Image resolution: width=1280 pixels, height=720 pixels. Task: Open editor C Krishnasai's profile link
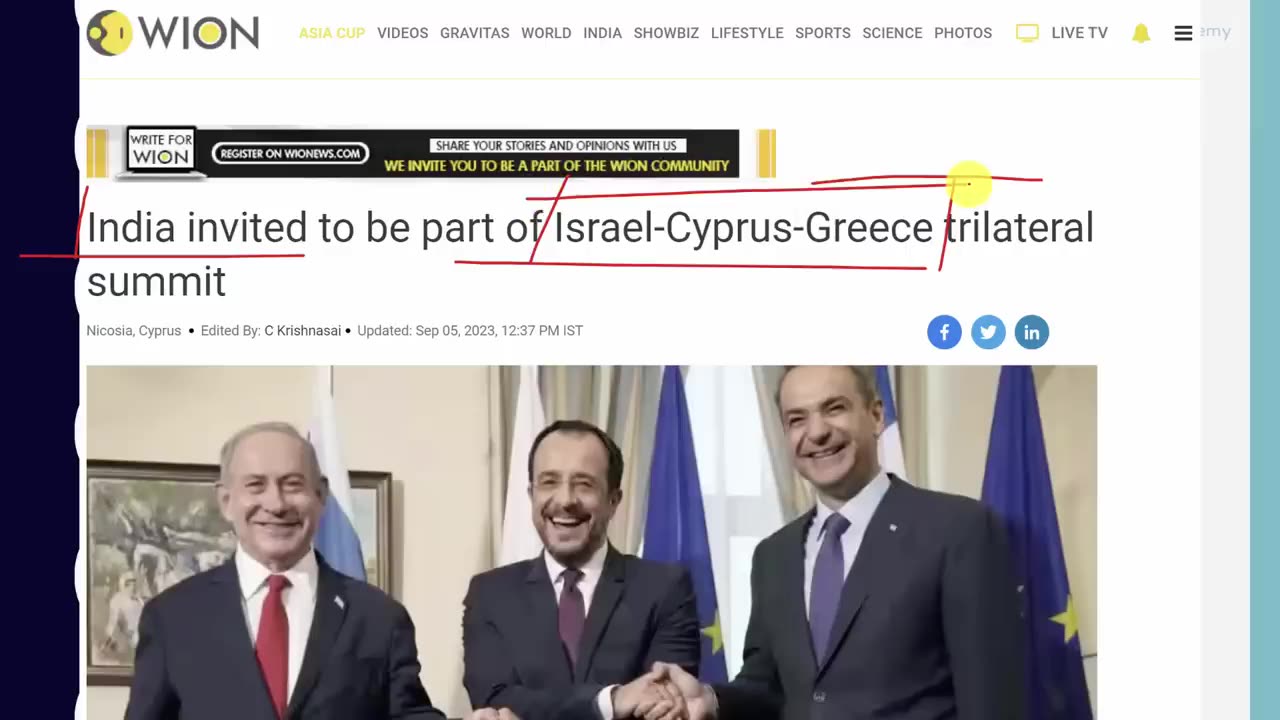[302, 331]
